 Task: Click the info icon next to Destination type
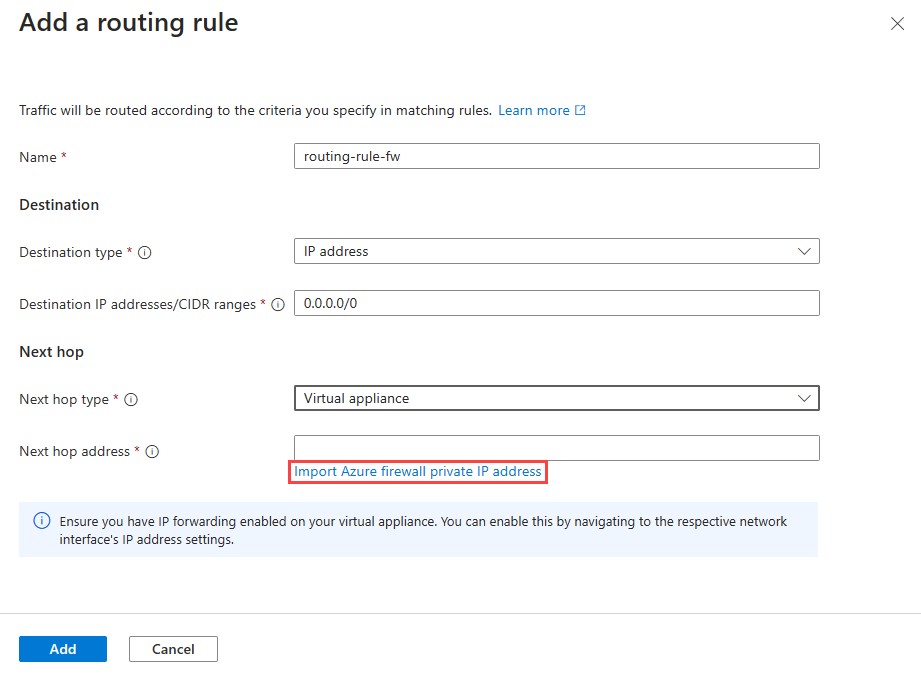[145, 253]
